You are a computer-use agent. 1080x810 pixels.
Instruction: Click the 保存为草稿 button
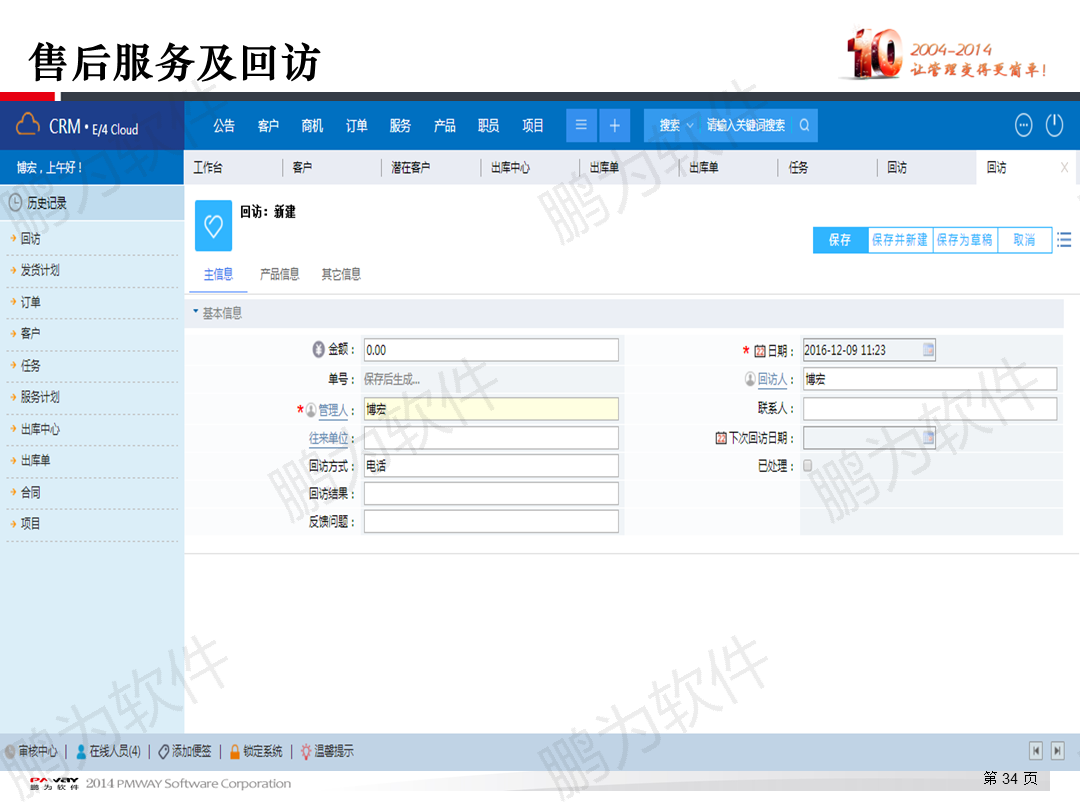coord(965,240)
